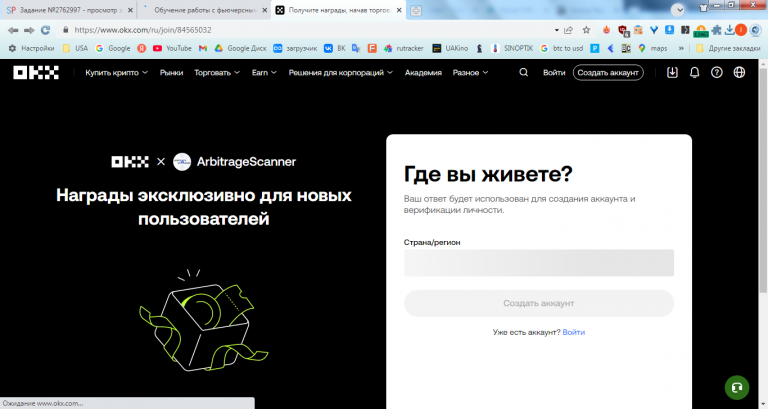Expand the Разное dropdown menu
This screenshot has width=768, height=409.
pos(470,72)
